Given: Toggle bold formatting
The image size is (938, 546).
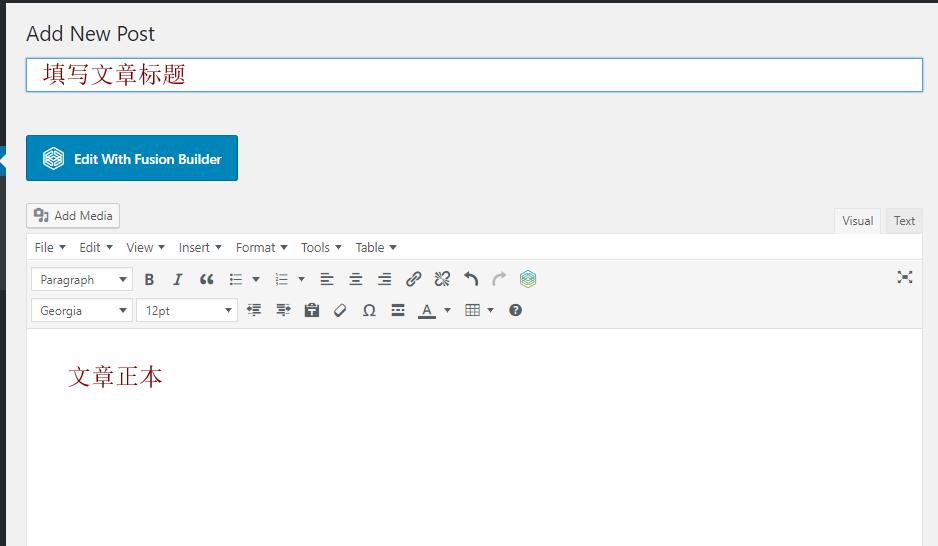Looking at the screenshot, I should click(149, 279).
